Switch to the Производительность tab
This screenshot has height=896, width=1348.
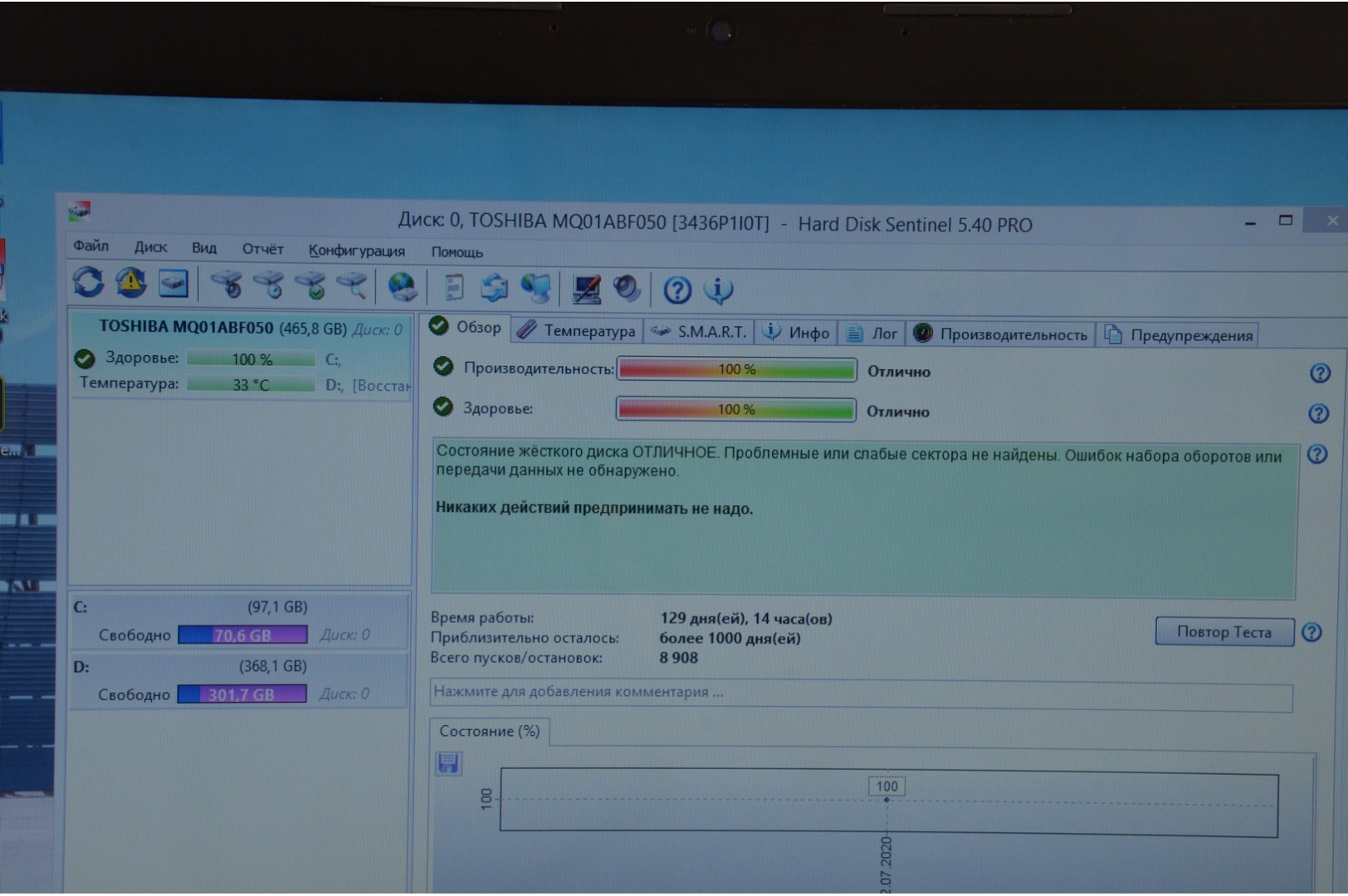(x=1000, y=334)
